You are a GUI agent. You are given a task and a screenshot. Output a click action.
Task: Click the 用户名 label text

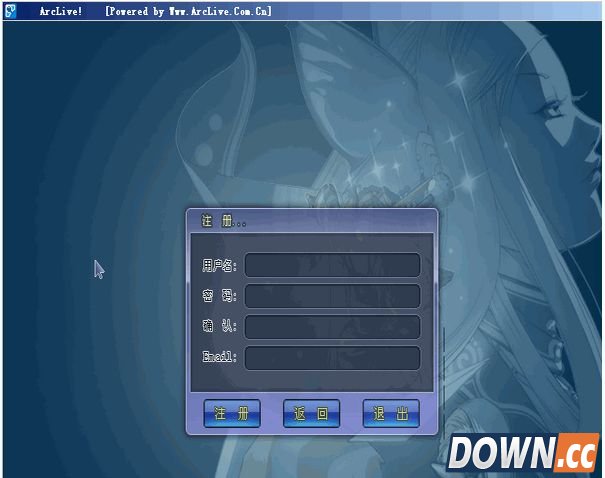click(x=219, y=266)
